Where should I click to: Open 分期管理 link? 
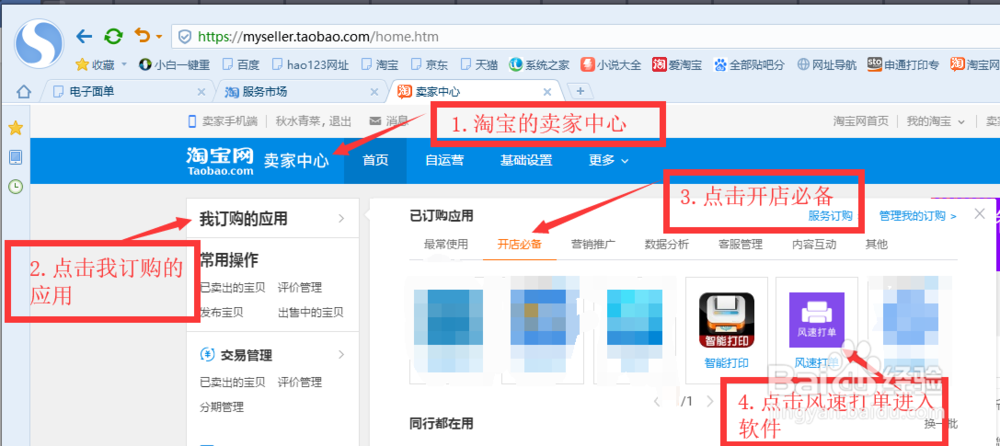pyautogui.click(x=222, y=407)
